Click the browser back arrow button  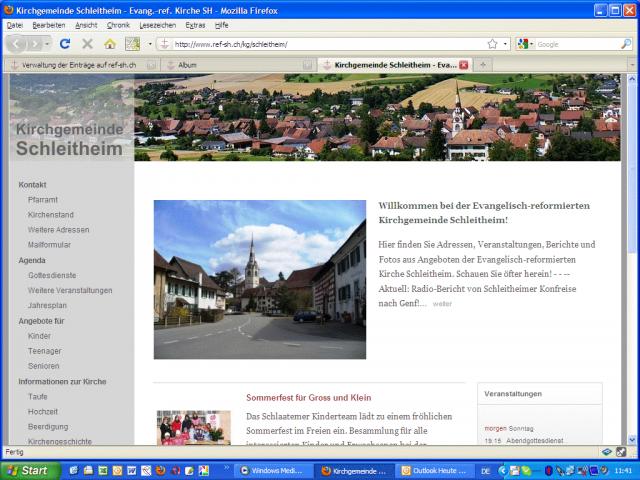click(17, 44)
